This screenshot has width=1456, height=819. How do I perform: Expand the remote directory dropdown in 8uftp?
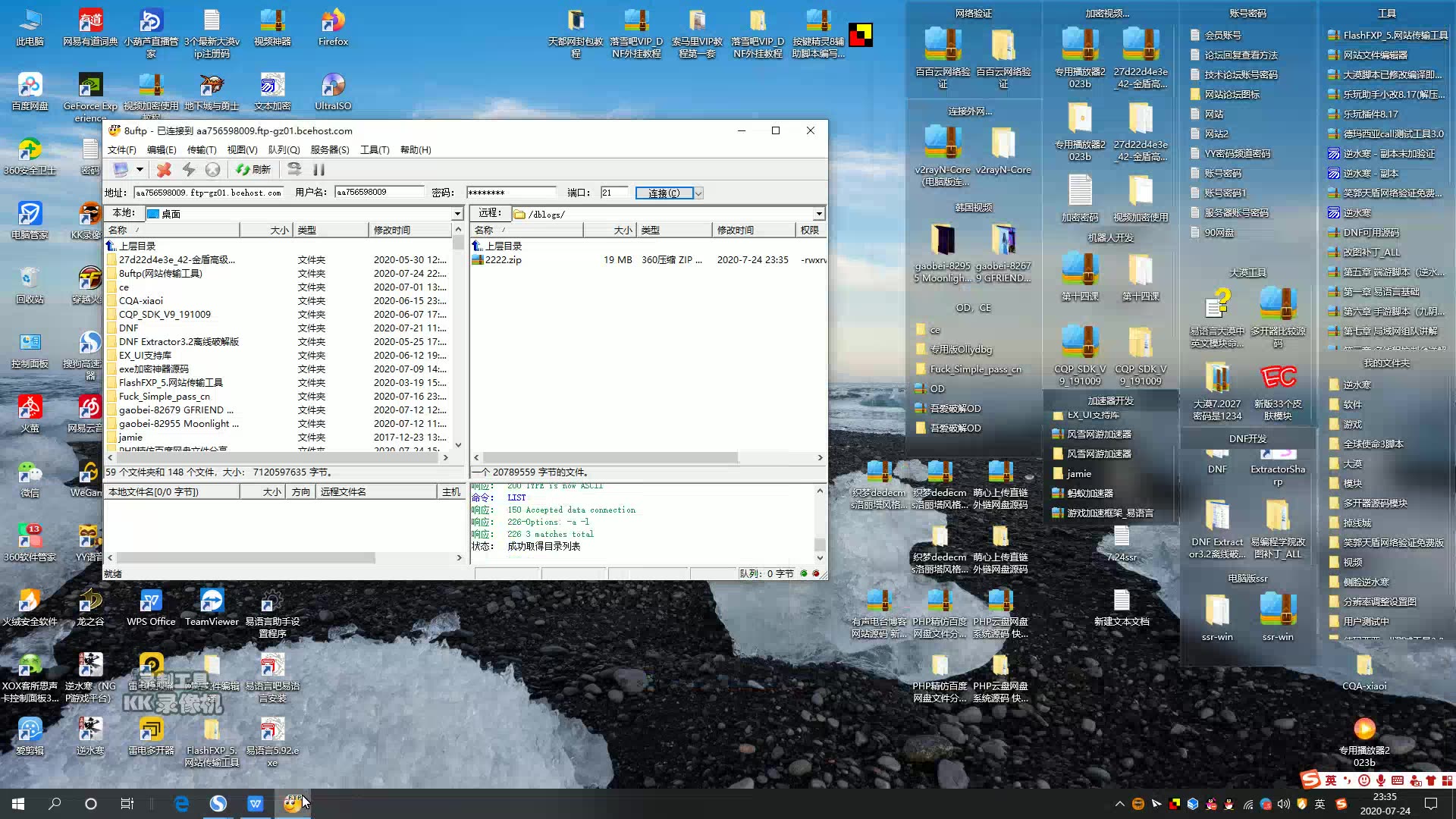click(x=818, y=213)
